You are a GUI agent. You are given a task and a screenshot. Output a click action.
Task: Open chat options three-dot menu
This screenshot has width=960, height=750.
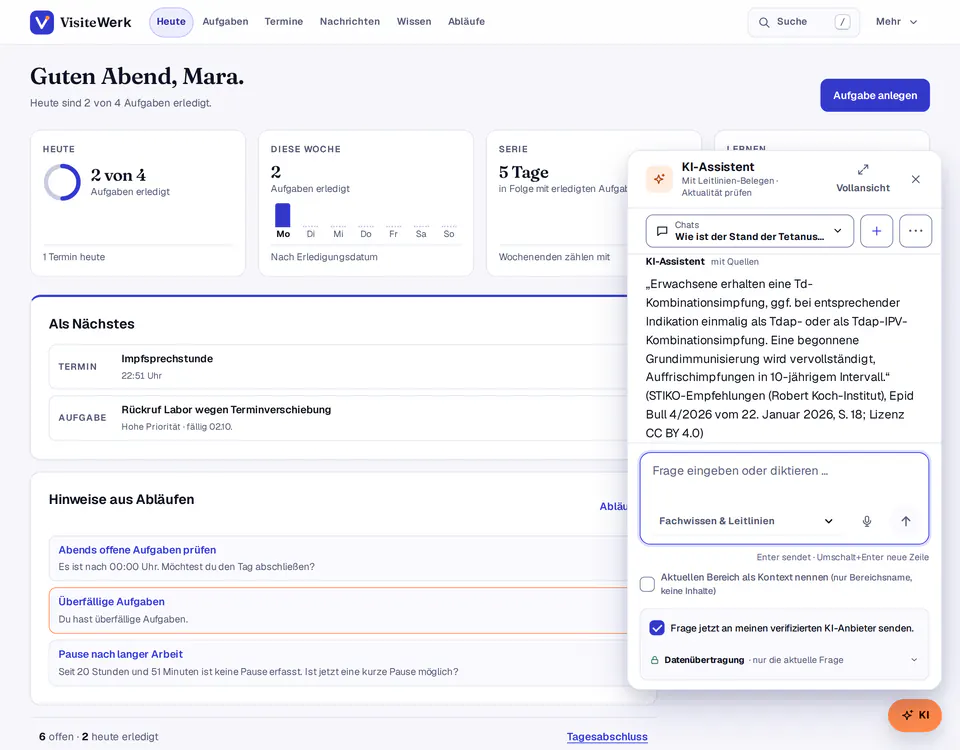click(x=915, y=231)
